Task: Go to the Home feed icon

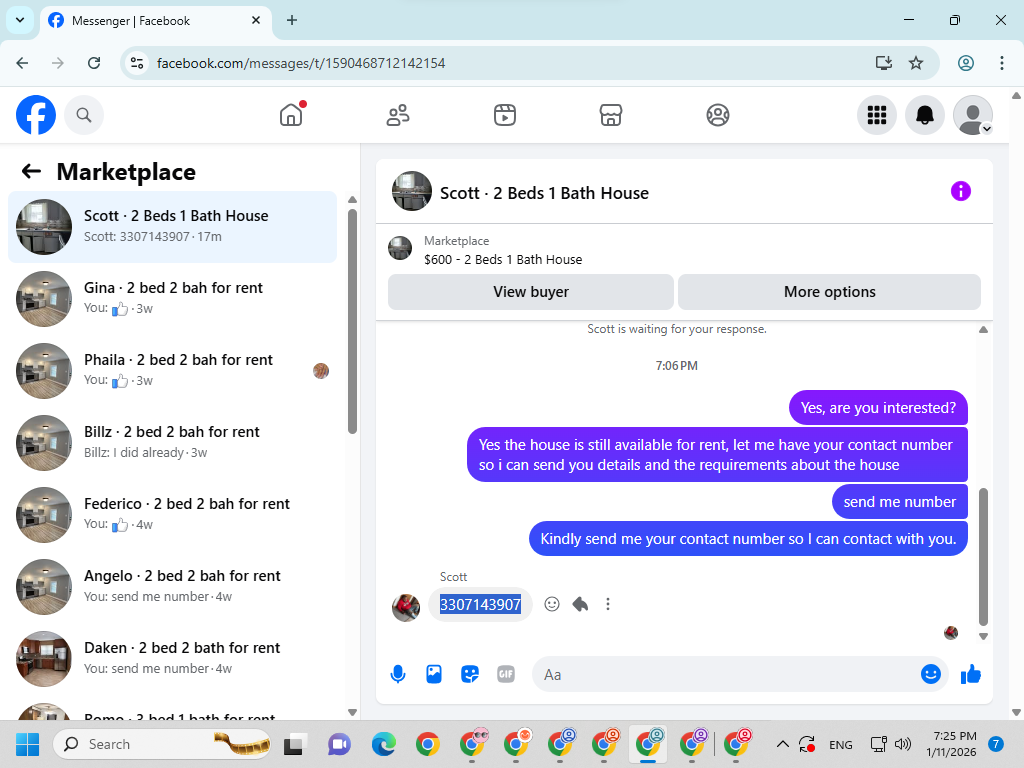Action: pos(291,115)
